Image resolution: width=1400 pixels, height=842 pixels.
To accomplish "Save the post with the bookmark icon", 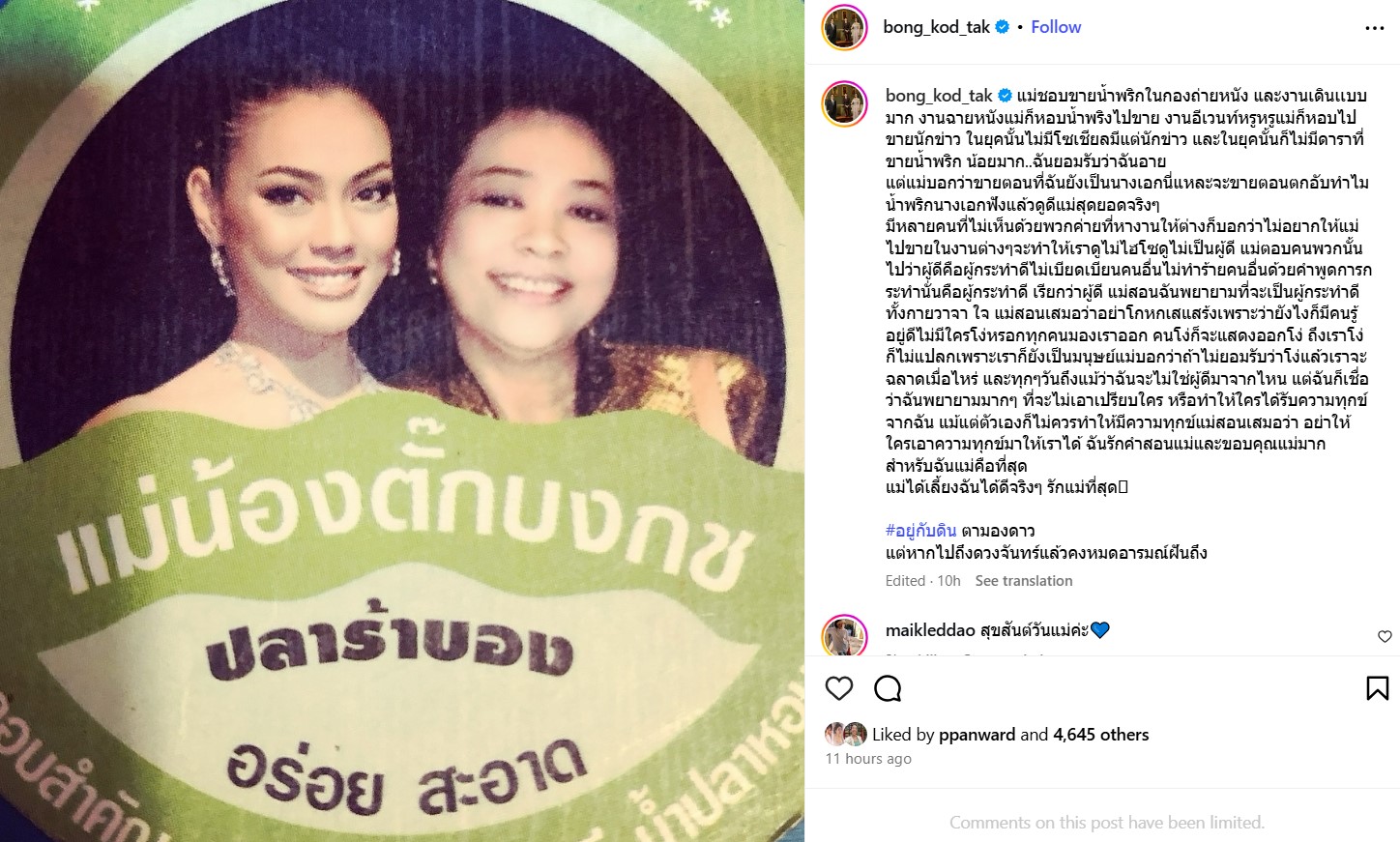I will 1378,688.
